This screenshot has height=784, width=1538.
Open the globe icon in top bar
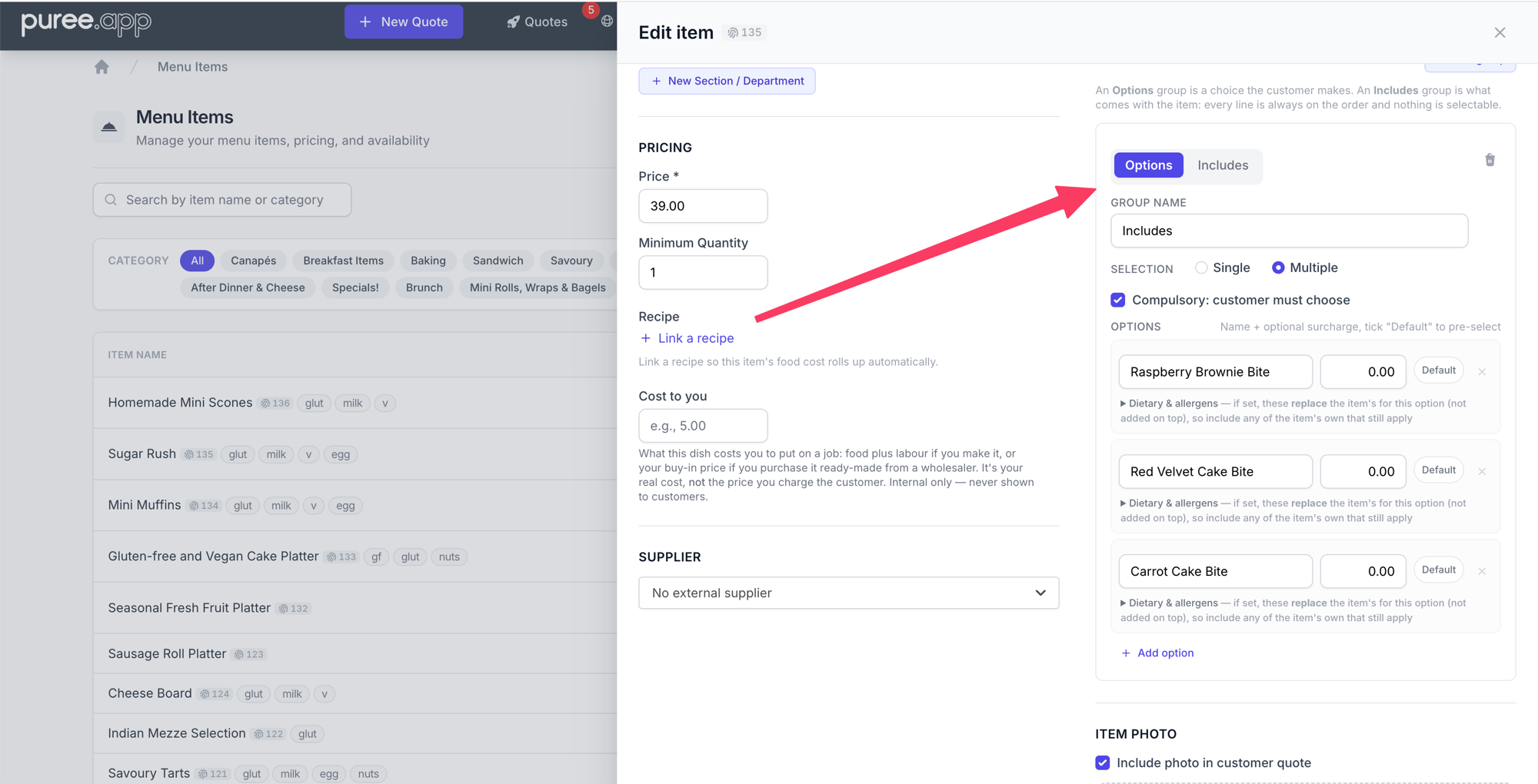coord(607,21)
